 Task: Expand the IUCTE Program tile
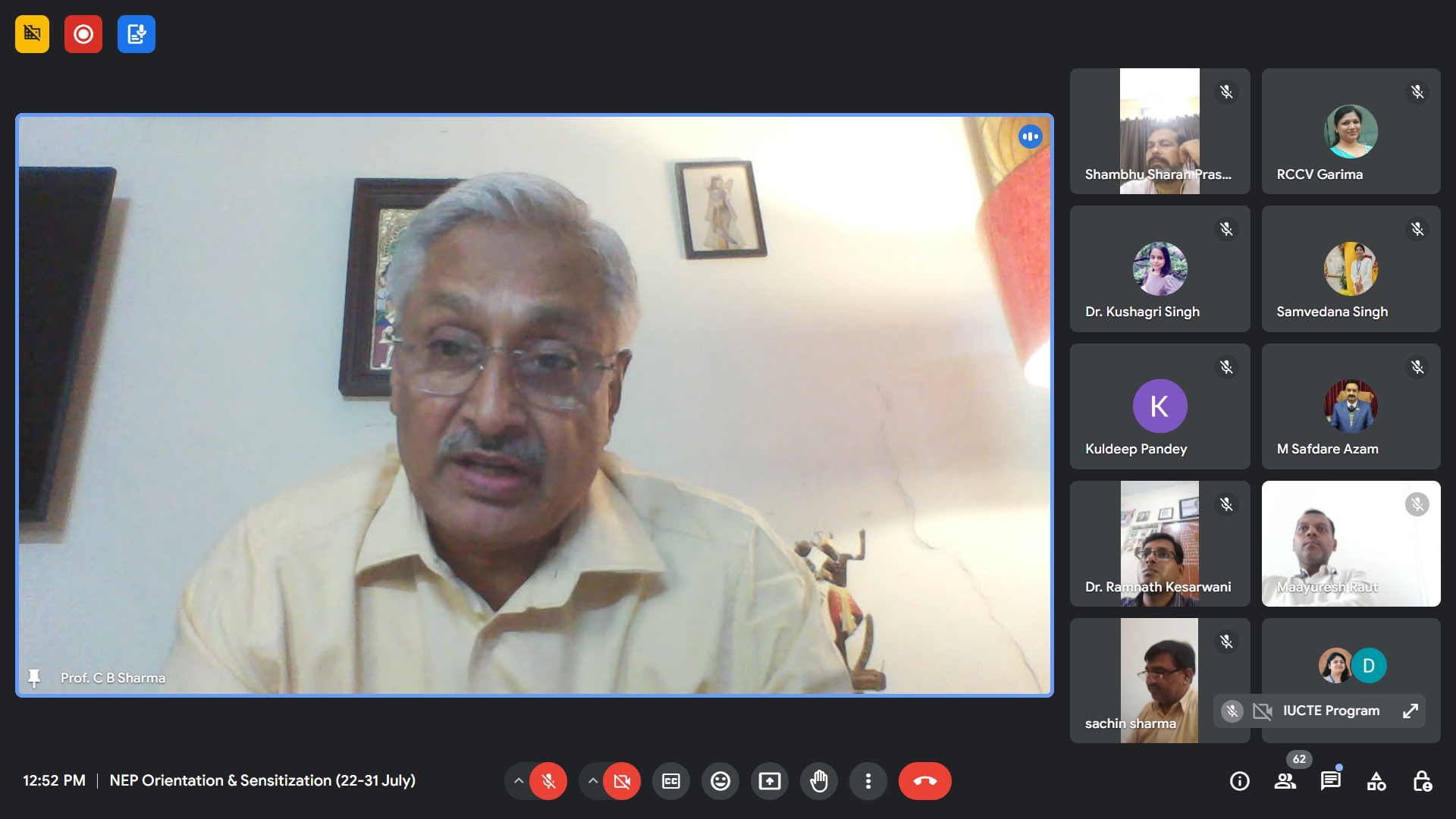[1410, 711]
